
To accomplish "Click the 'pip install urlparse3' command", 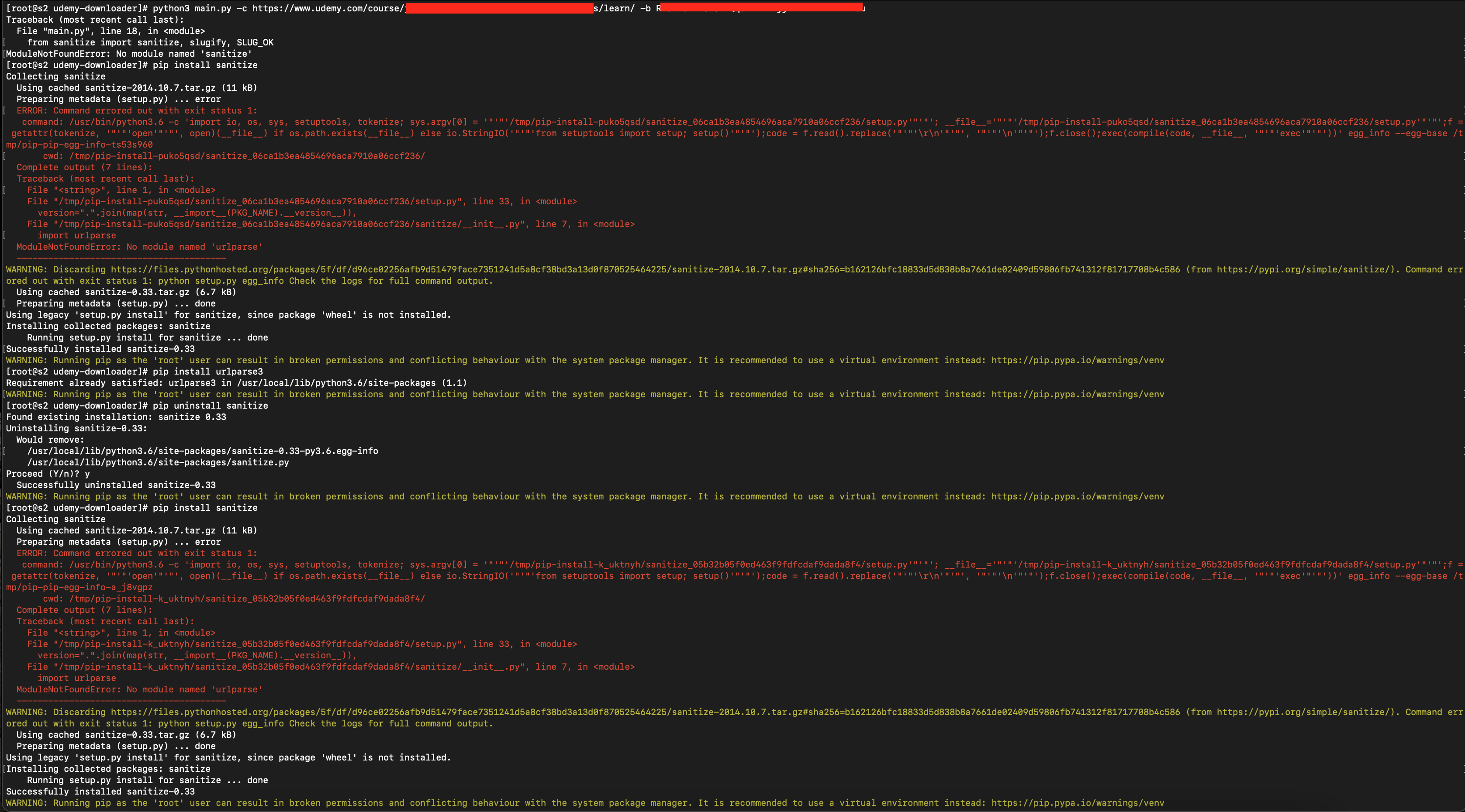I will [x=207, y=372].
